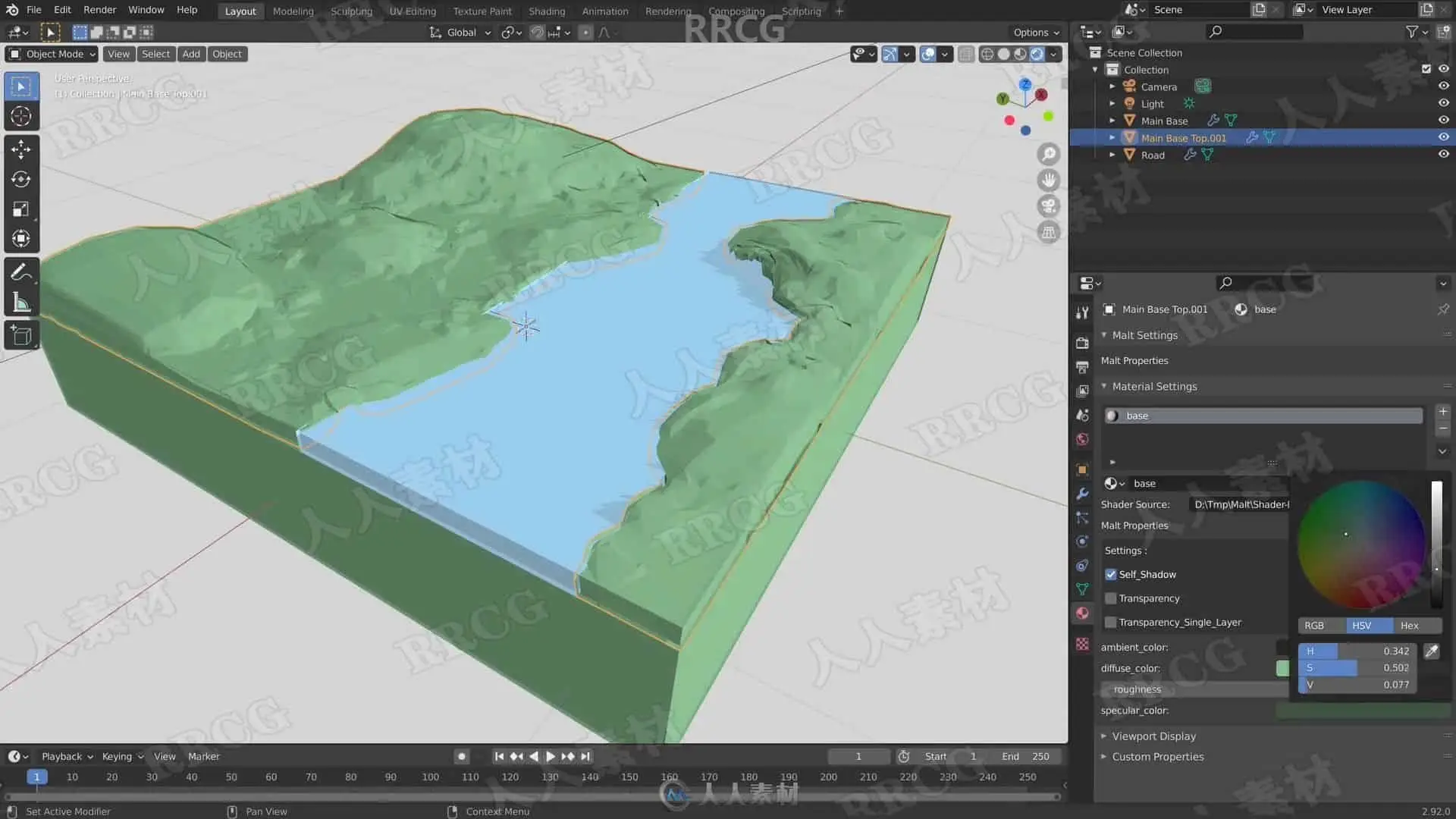Open the Render menu
1456x819 pixels.
pyautogui.click(x=99, y=10)
